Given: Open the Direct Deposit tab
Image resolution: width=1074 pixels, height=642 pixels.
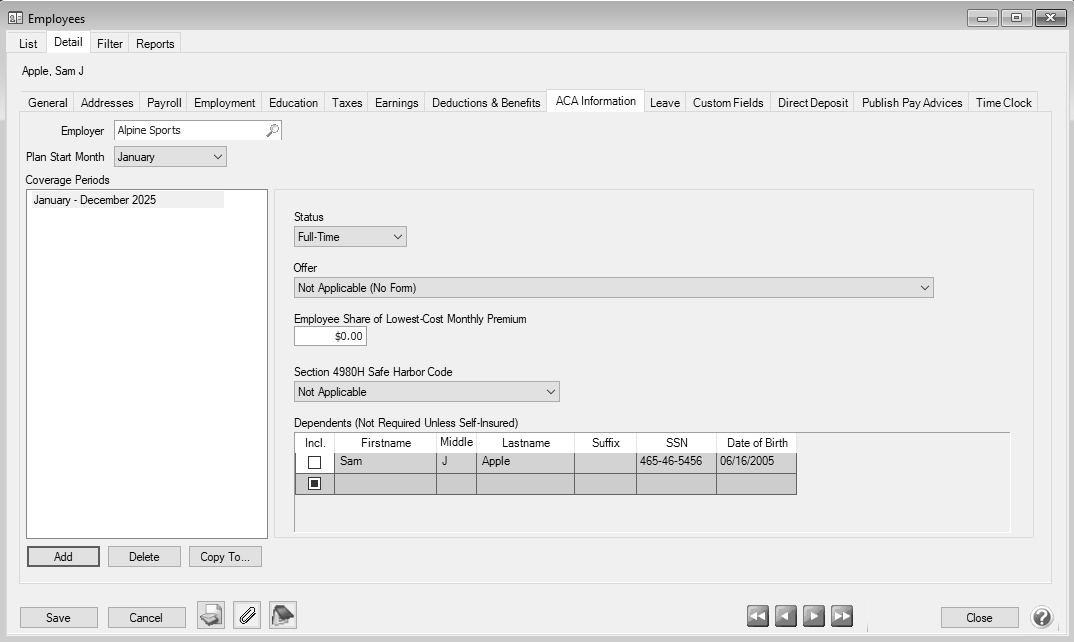Looking at the screenshot, I should pyautogui.click(x=813, y=103).
